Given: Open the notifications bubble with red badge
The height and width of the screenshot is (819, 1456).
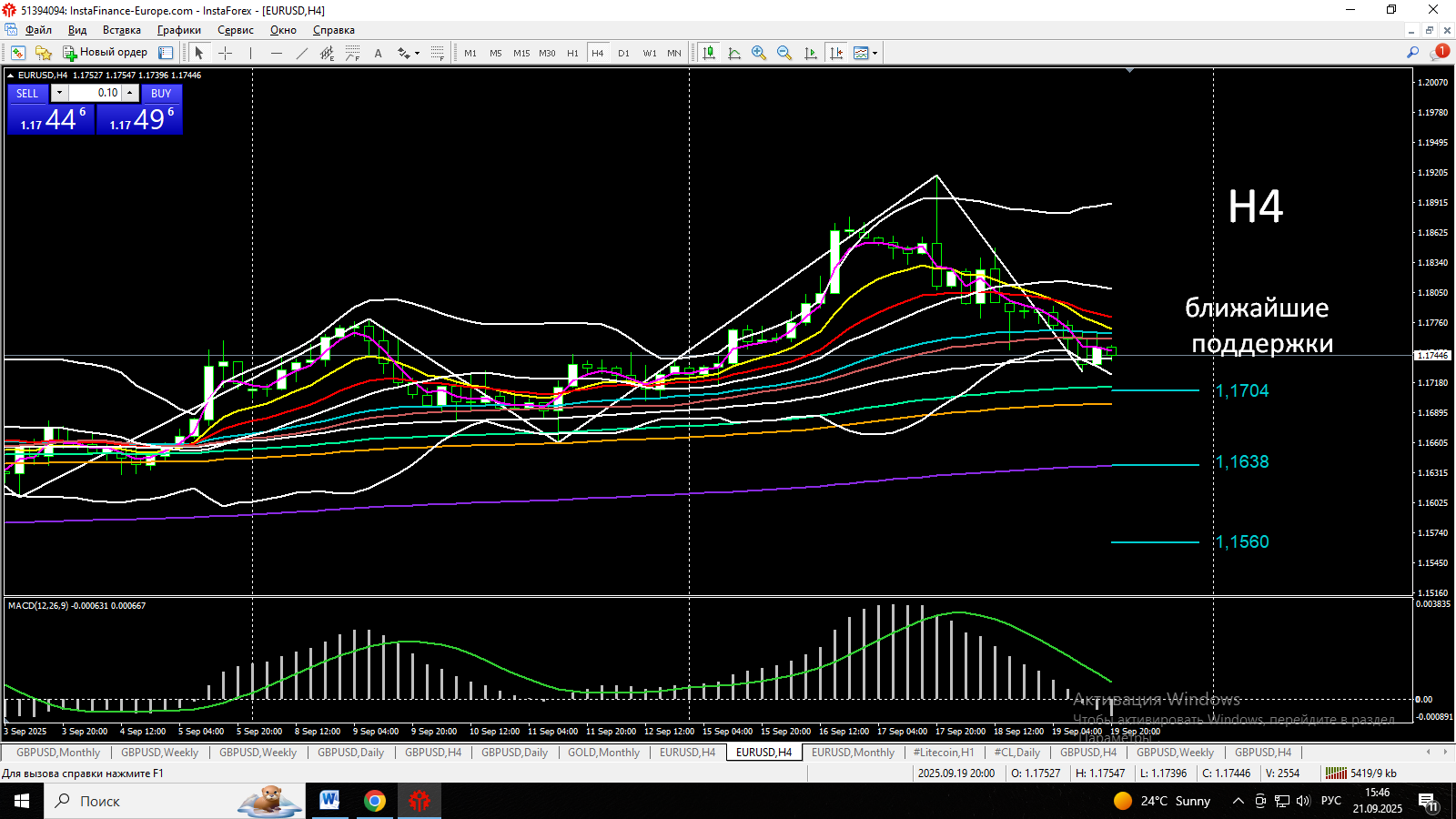Looking at the screenshot, I should click(1439, 53).
